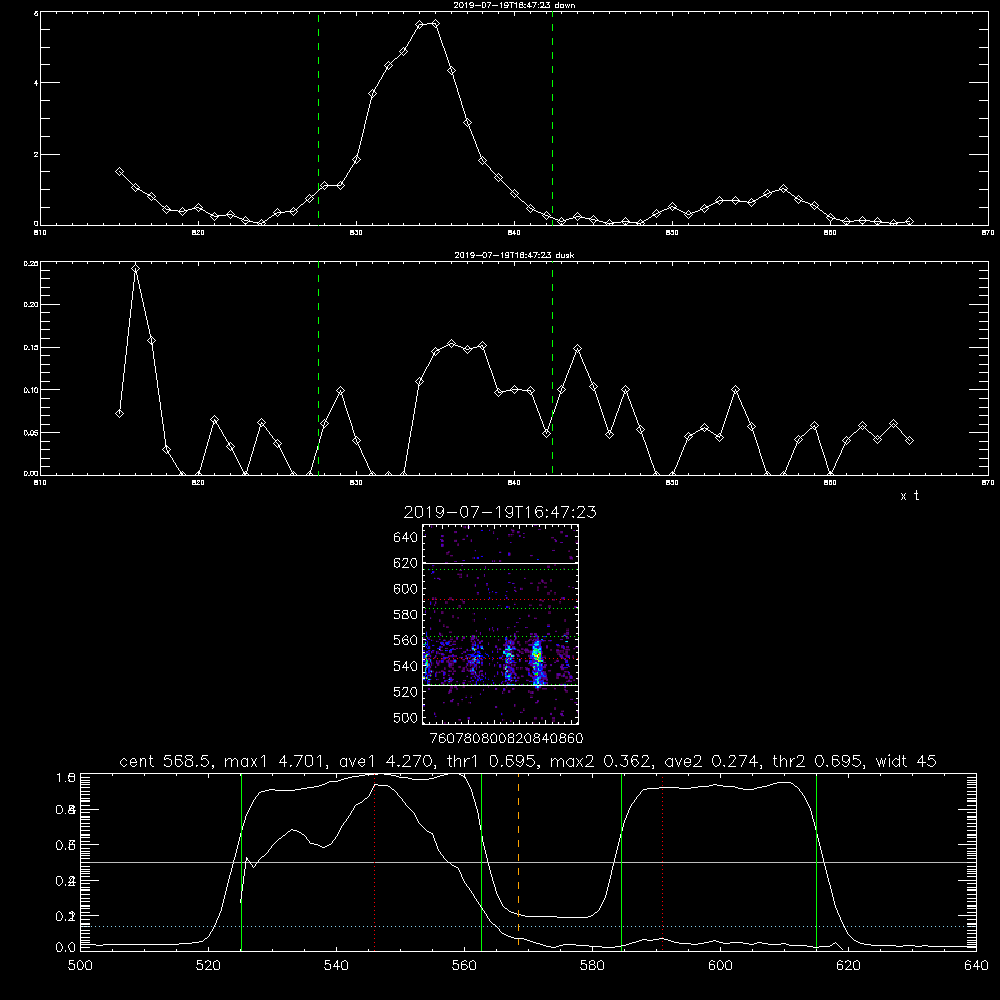
Task: Click the second solid green line near 562
Action: (482, 861)
